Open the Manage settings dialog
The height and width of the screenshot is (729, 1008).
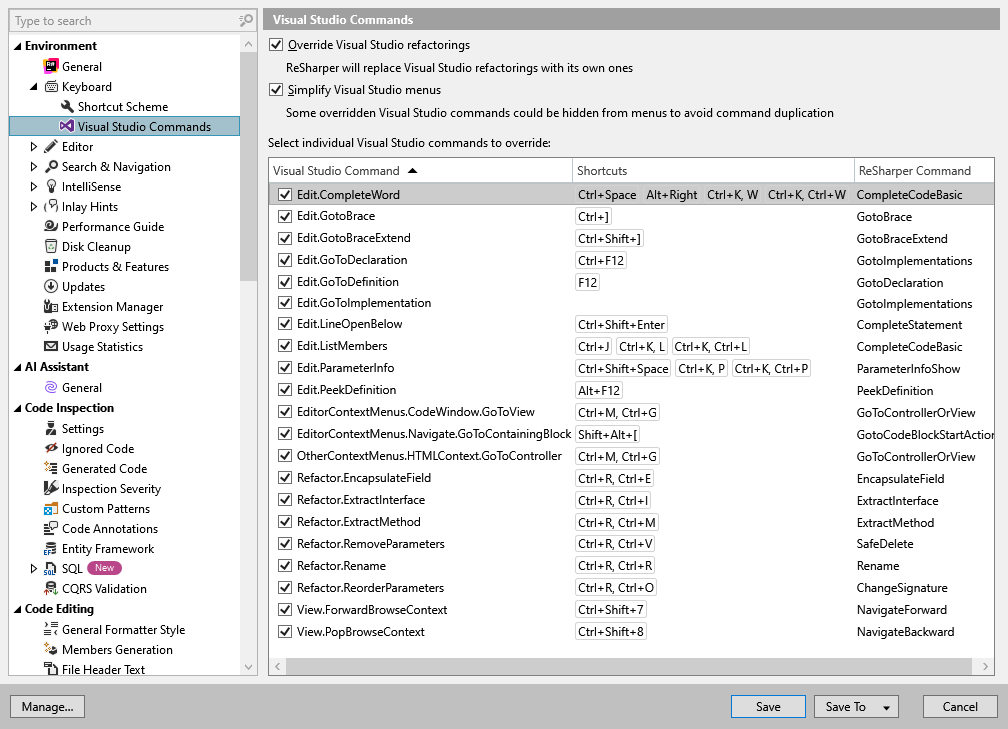47,706
